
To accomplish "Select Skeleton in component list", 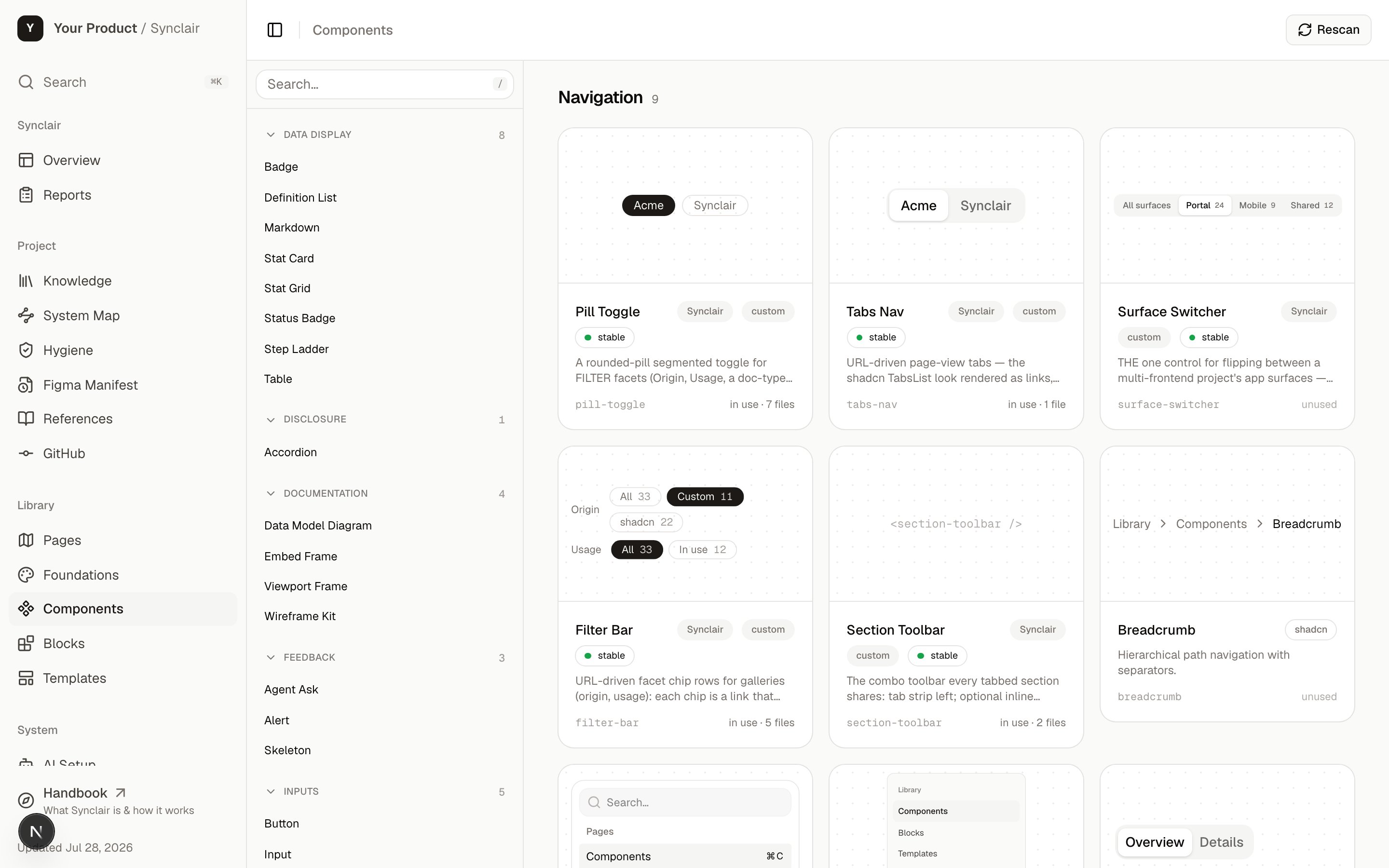I will point(287,750).
